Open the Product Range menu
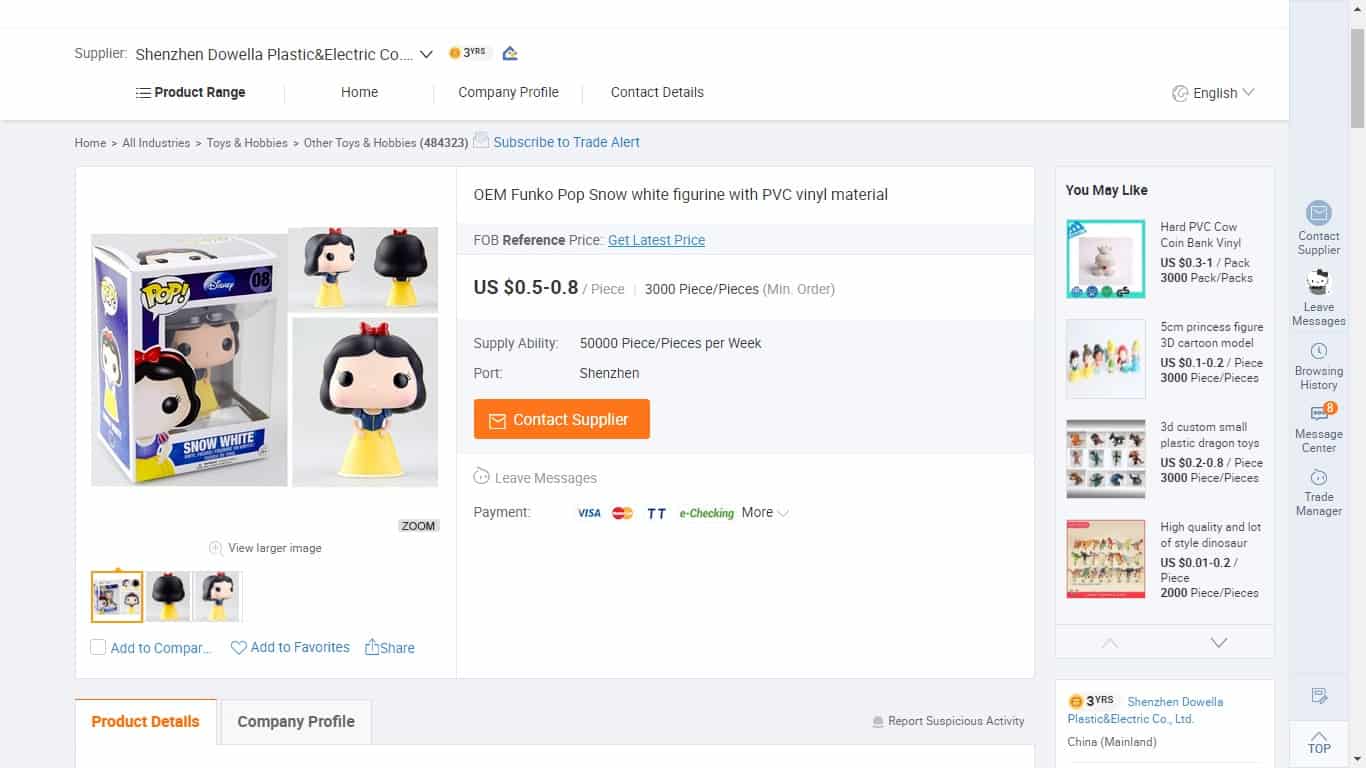Viewport: 1366px width, 768px height. [191, 92]
